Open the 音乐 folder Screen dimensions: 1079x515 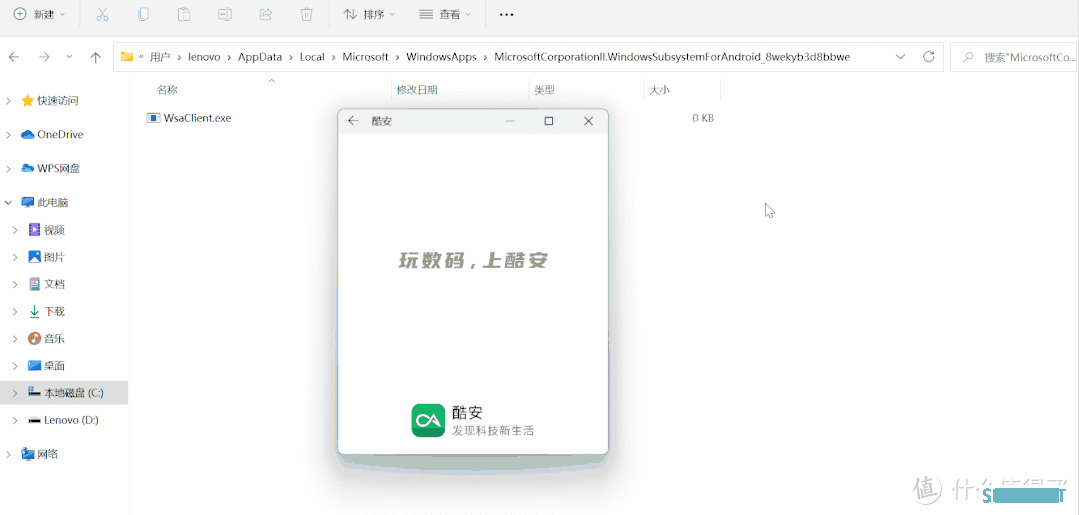pyautogui.click(x=54, y=338)
